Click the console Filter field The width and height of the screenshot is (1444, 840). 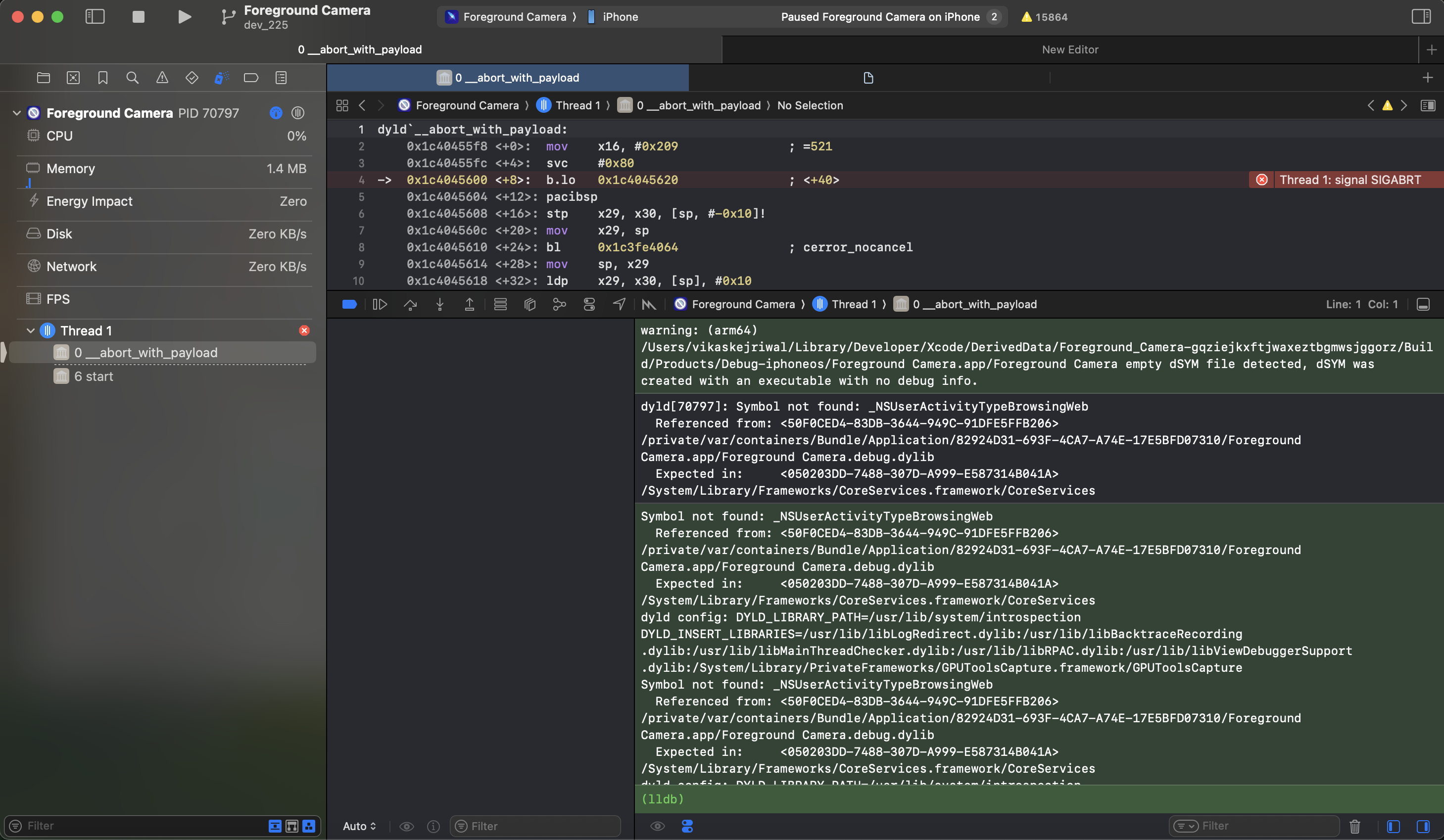[x=1260, y=826]
